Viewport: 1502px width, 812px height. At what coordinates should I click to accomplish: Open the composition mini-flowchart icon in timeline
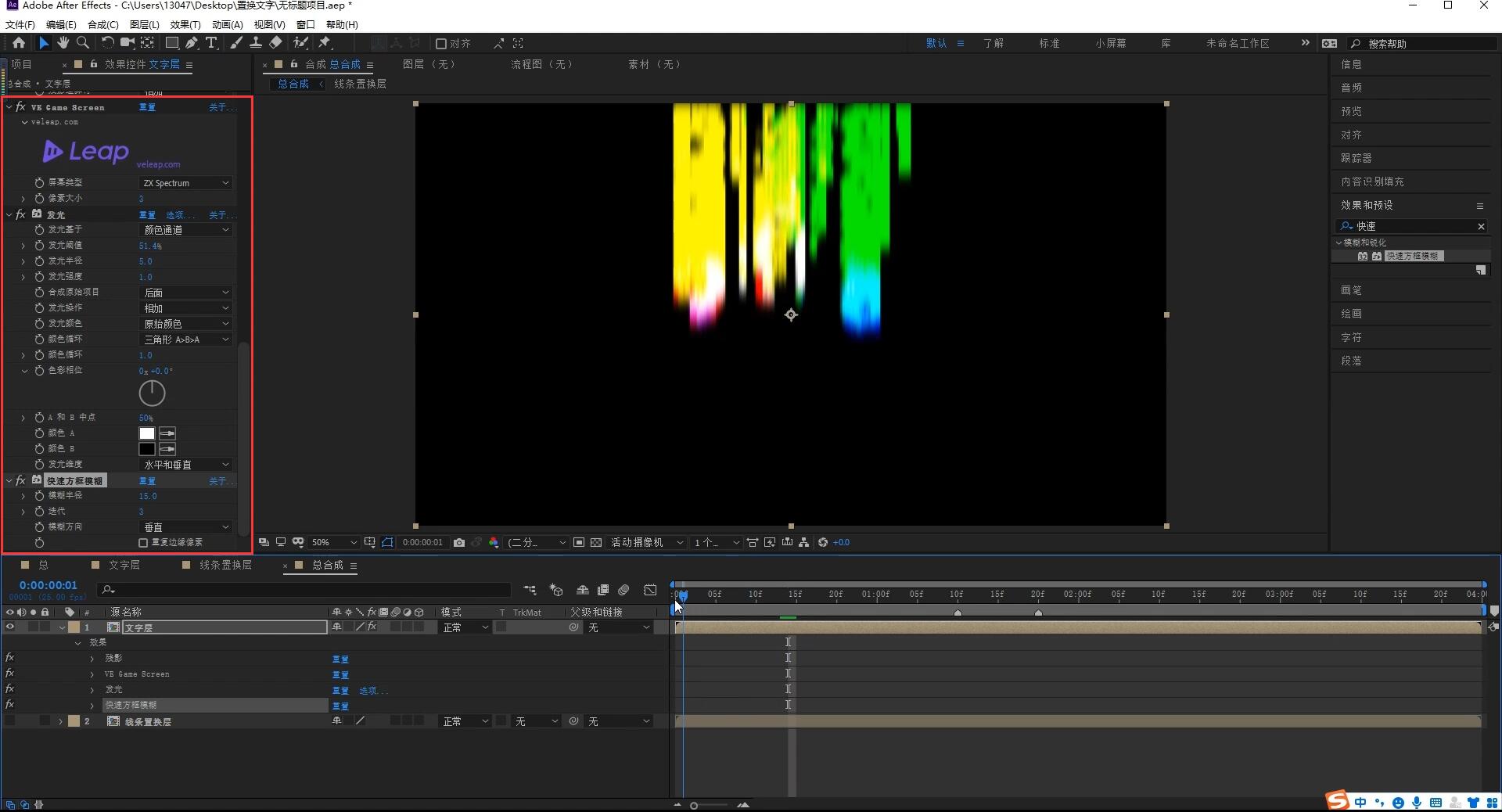coord(530,590)
